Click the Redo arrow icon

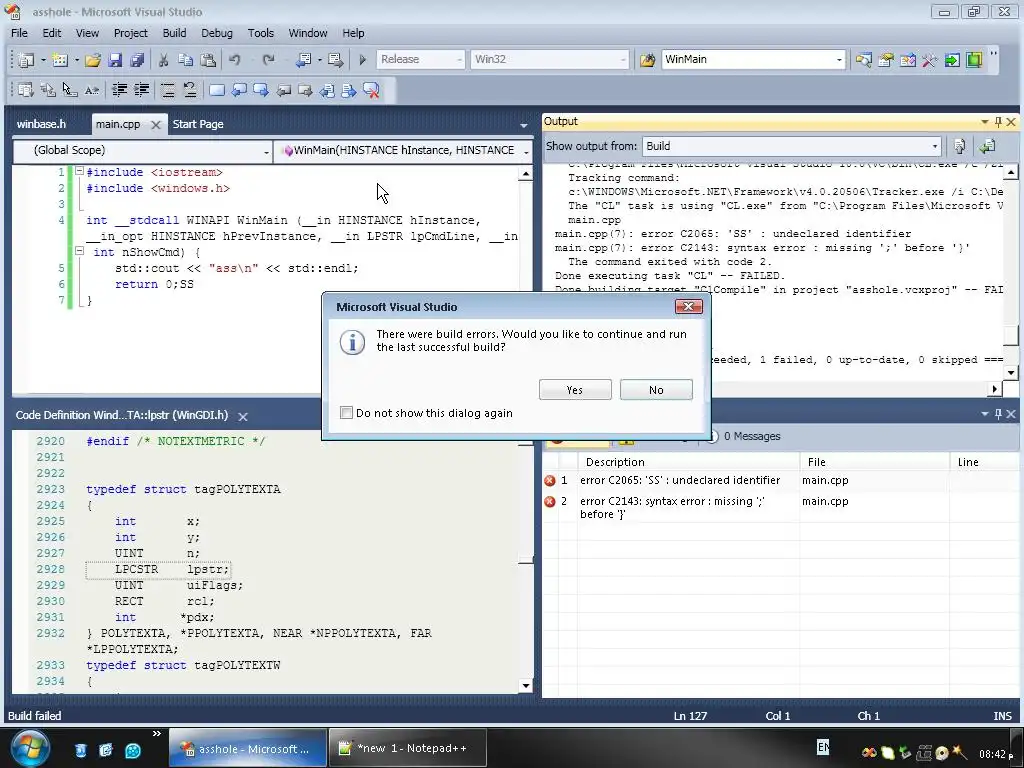268,60
